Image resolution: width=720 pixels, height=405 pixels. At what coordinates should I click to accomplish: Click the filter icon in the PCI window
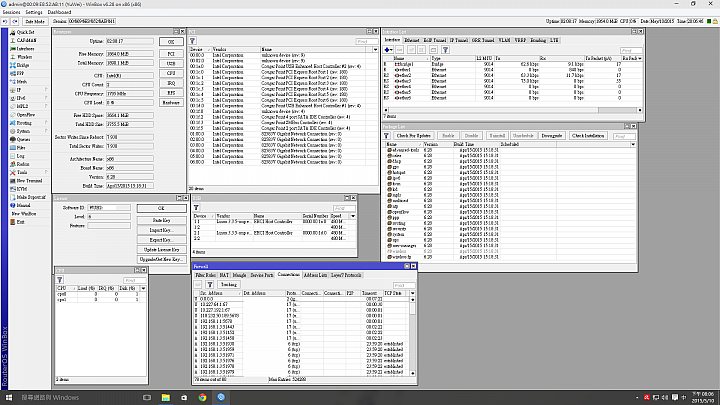pos(192,41)
